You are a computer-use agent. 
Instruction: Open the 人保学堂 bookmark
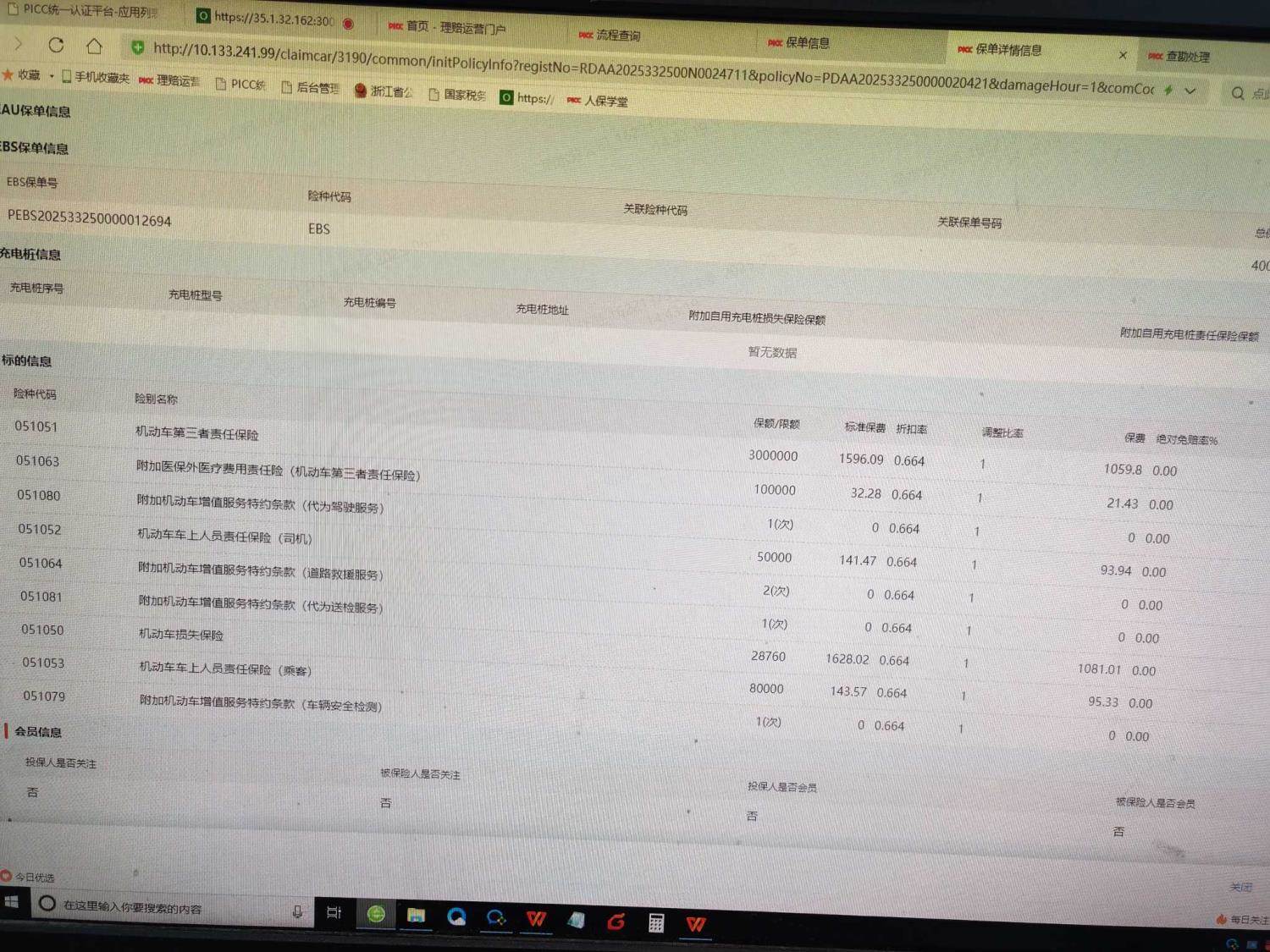(605, 101)
